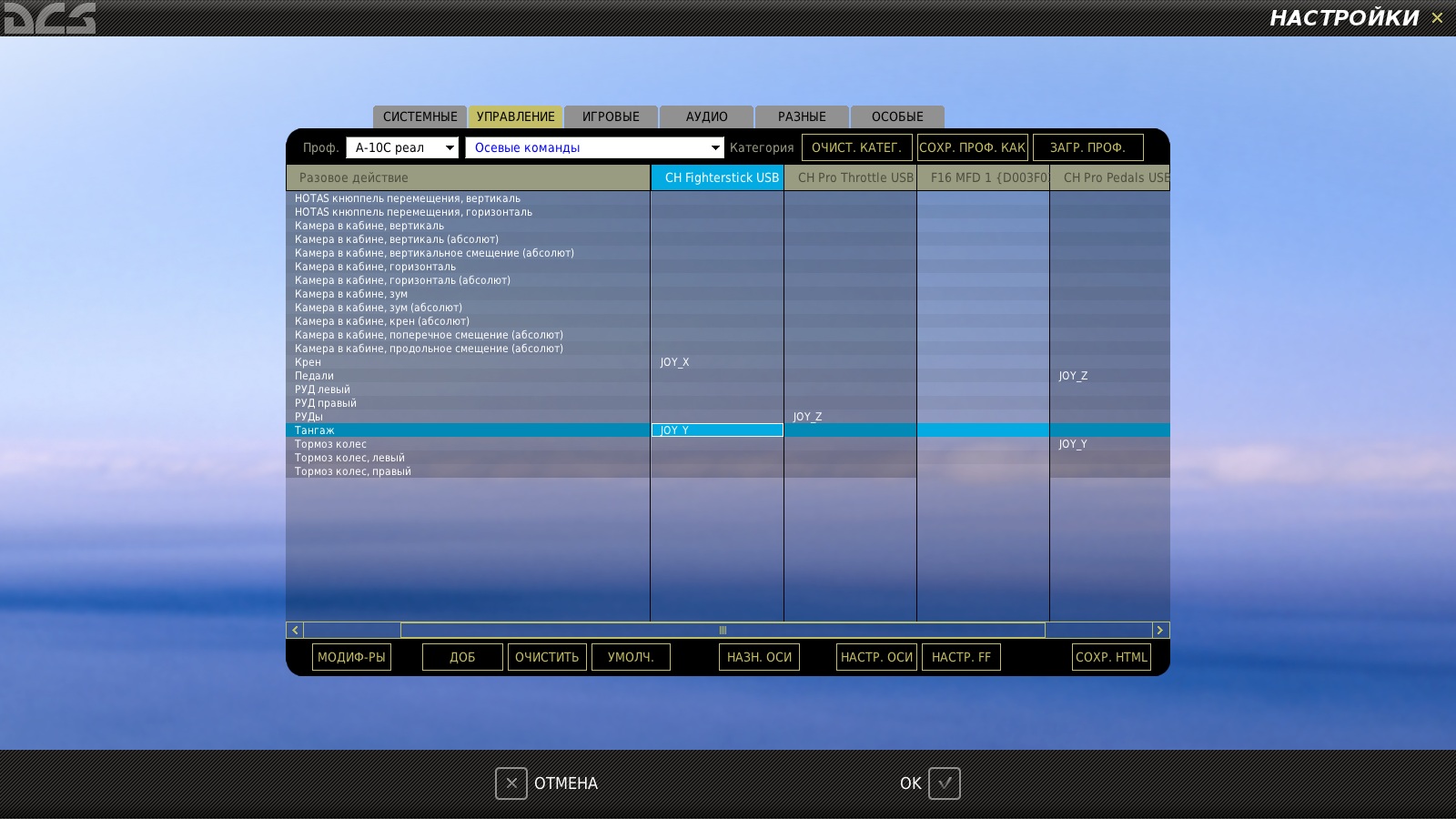Screen dimensions: 1456x819
Task: Select the CH Pro Pedals USB column header
Action: click(1110, 177)
